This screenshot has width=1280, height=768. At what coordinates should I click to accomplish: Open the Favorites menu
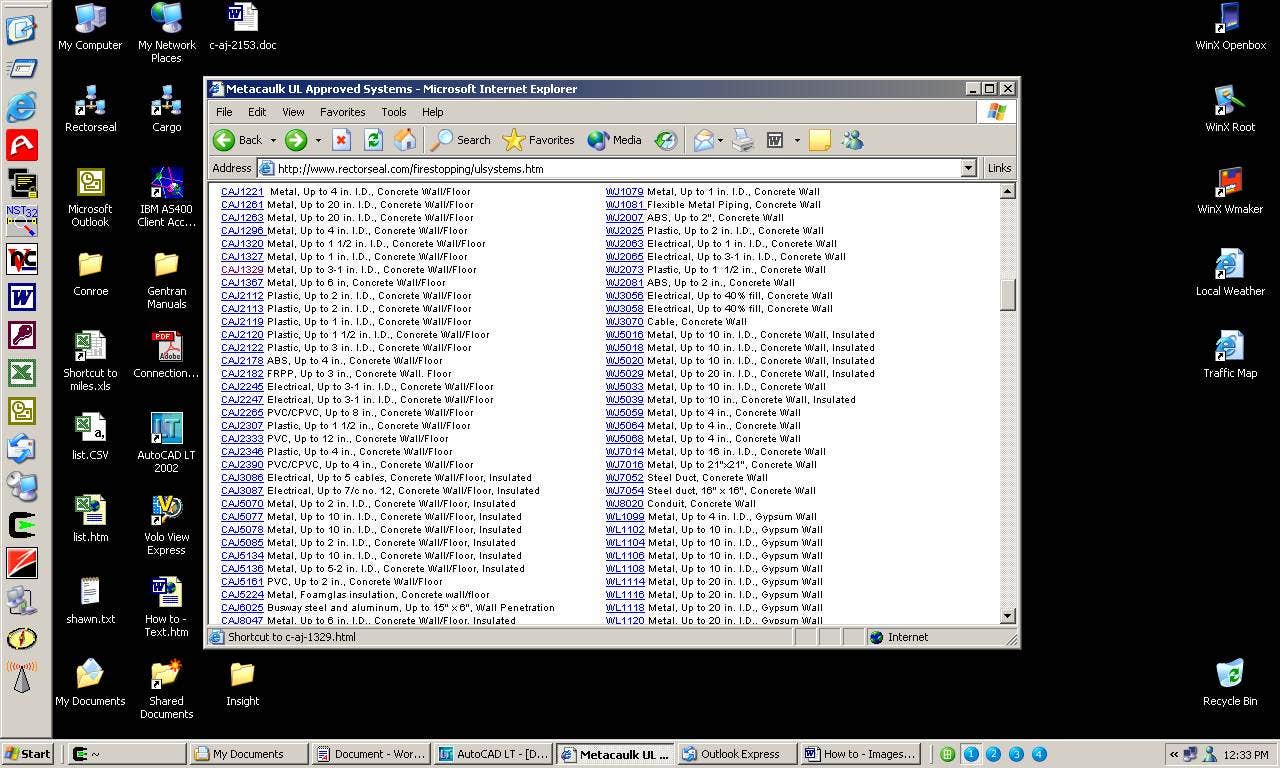[x=342, y=112]
